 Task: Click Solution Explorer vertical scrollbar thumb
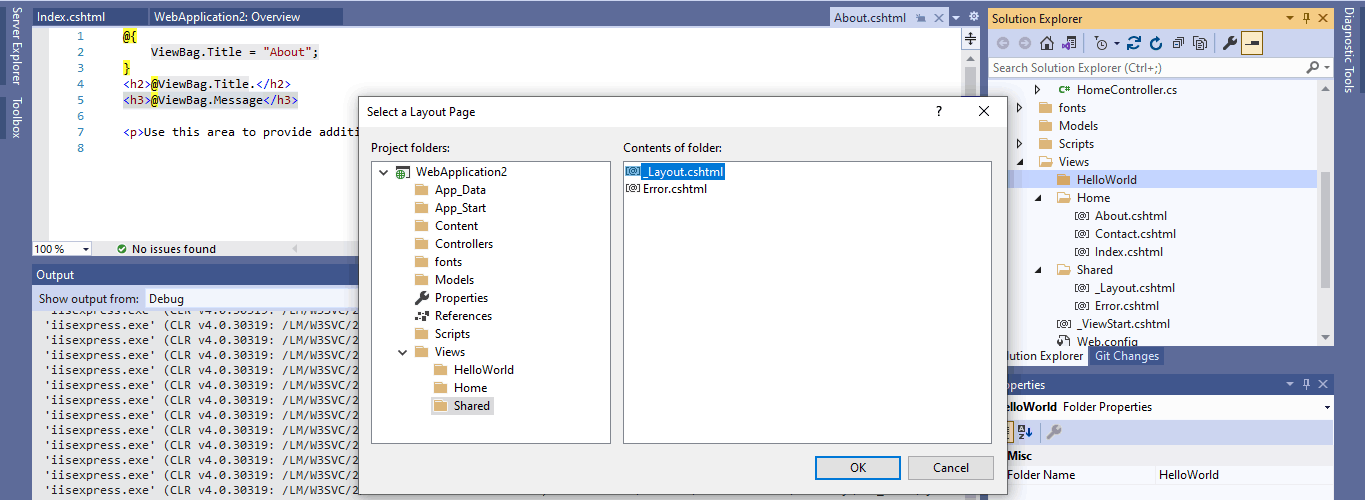(x=1325, y=230)
